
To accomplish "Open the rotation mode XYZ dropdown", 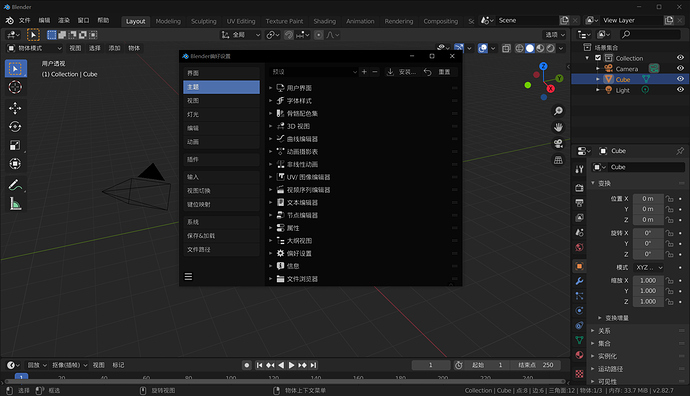I will (x=649, y=268).
